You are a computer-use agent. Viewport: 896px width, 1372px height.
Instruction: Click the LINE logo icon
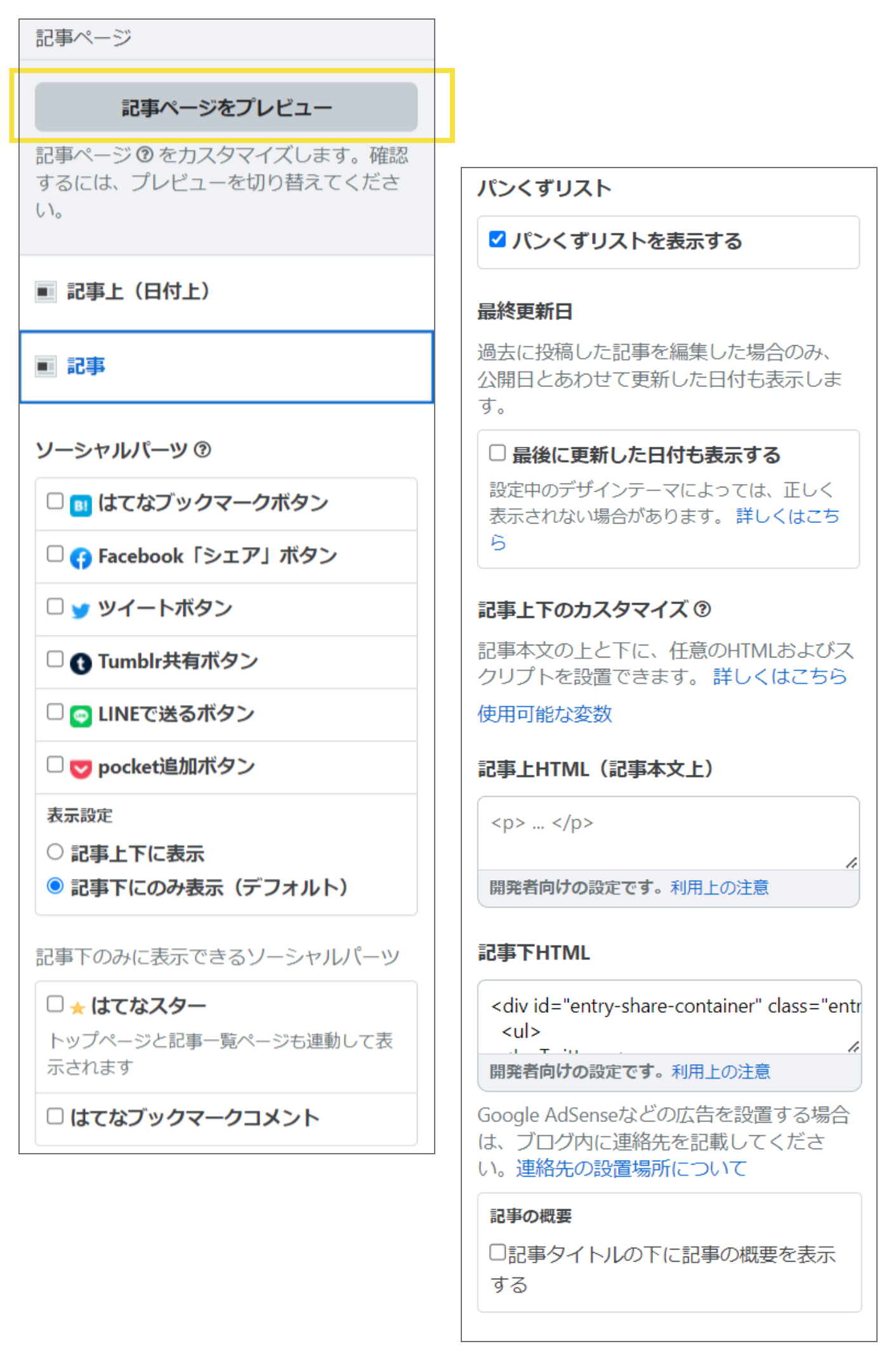point(81,716)
